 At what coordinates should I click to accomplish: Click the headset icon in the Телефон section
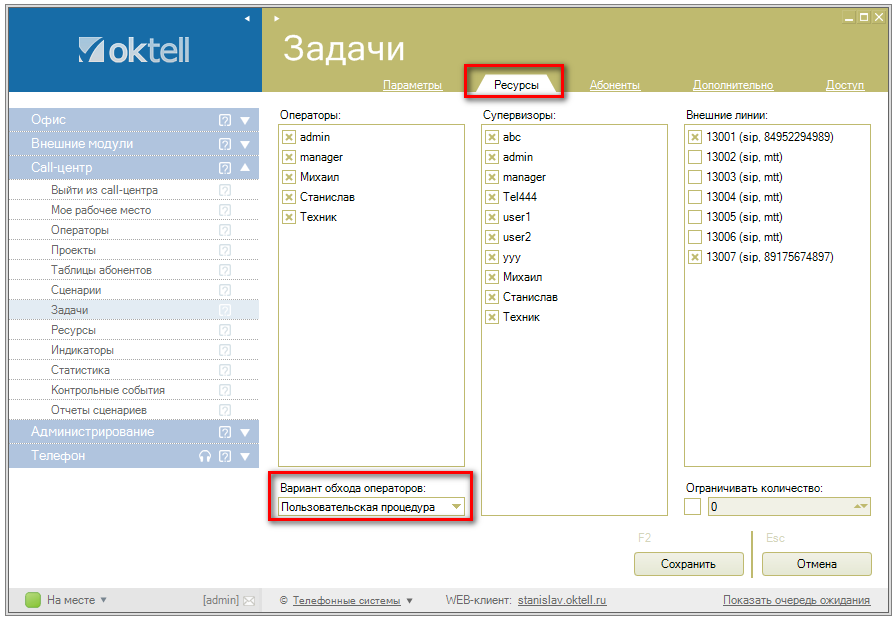pos(205,456)
